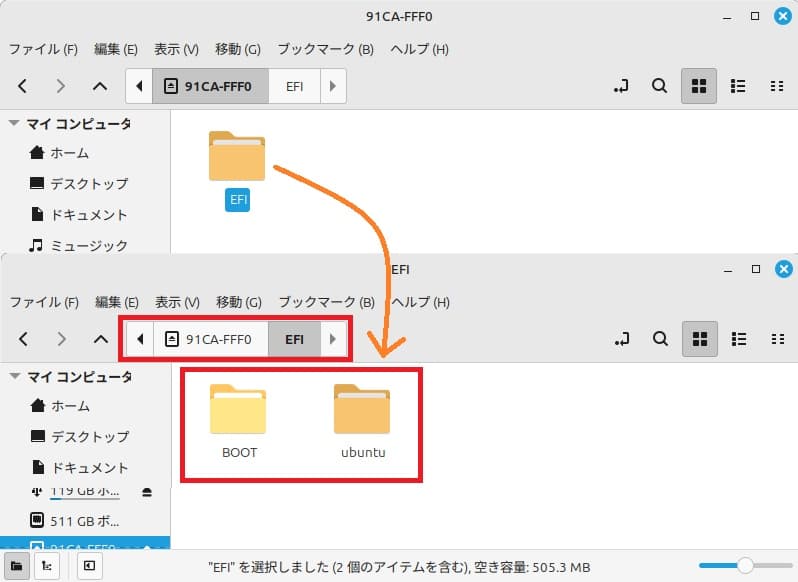Open ドキュメント in 91CA-FFF0 window sidebar

pyautogui.click(x=79, y=215)
